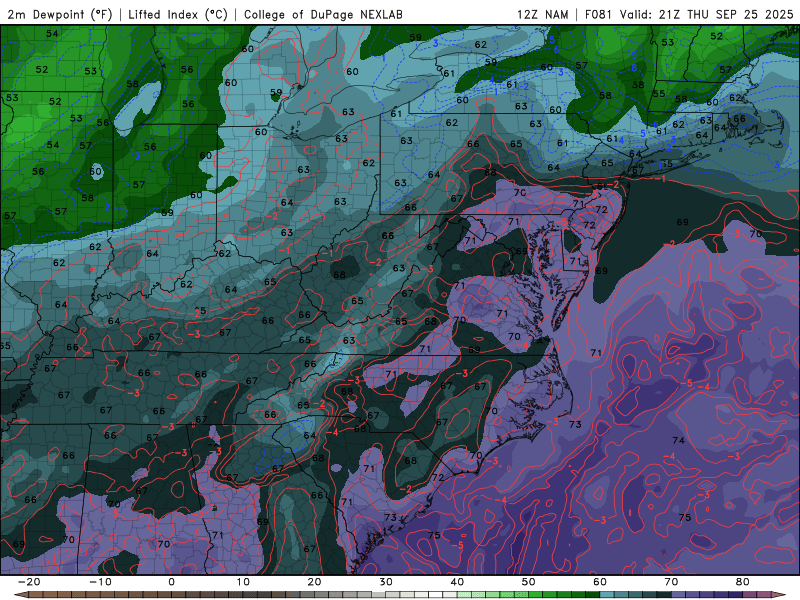Click the '20' color scale label
800x600 pixels.
(x=314, y=582)
